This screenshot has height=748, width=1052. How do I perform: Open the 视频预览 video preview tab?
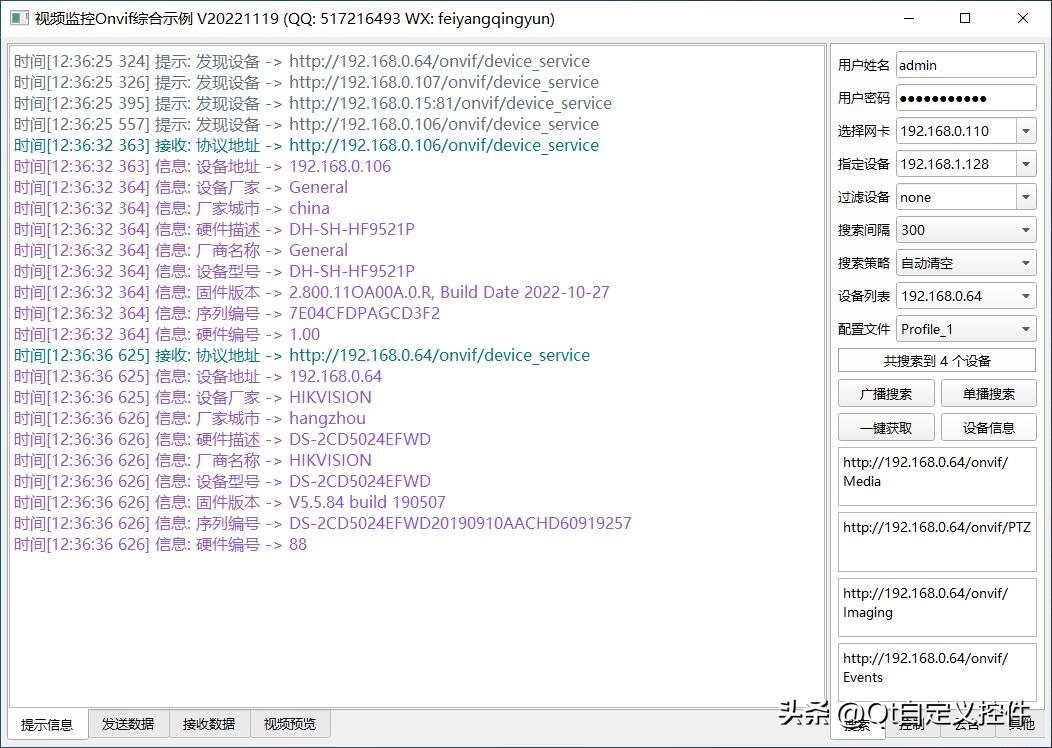[x=290, y=723]
